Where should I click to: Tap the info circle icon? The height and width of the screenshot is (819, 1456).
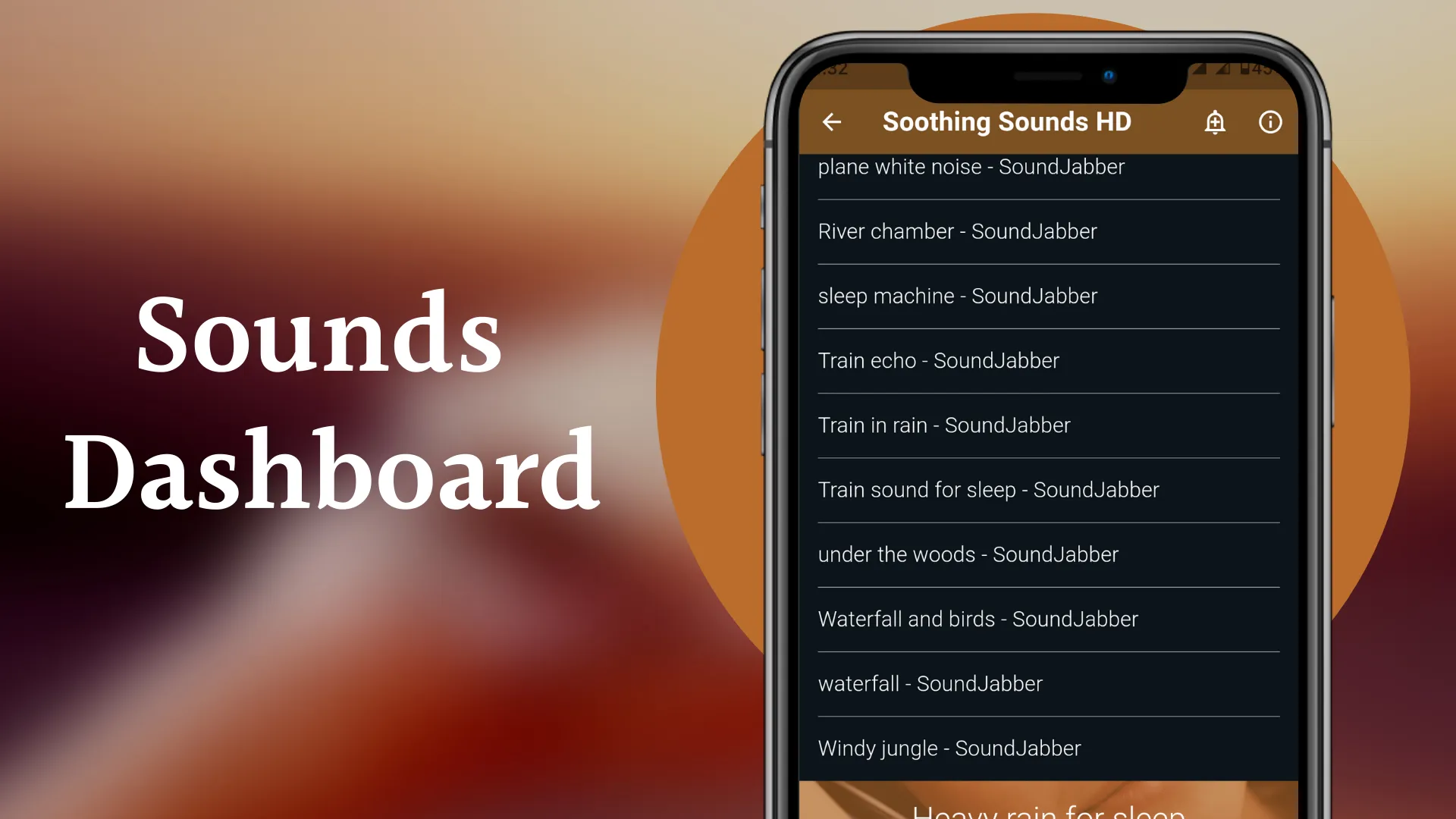coord(1270,122)
